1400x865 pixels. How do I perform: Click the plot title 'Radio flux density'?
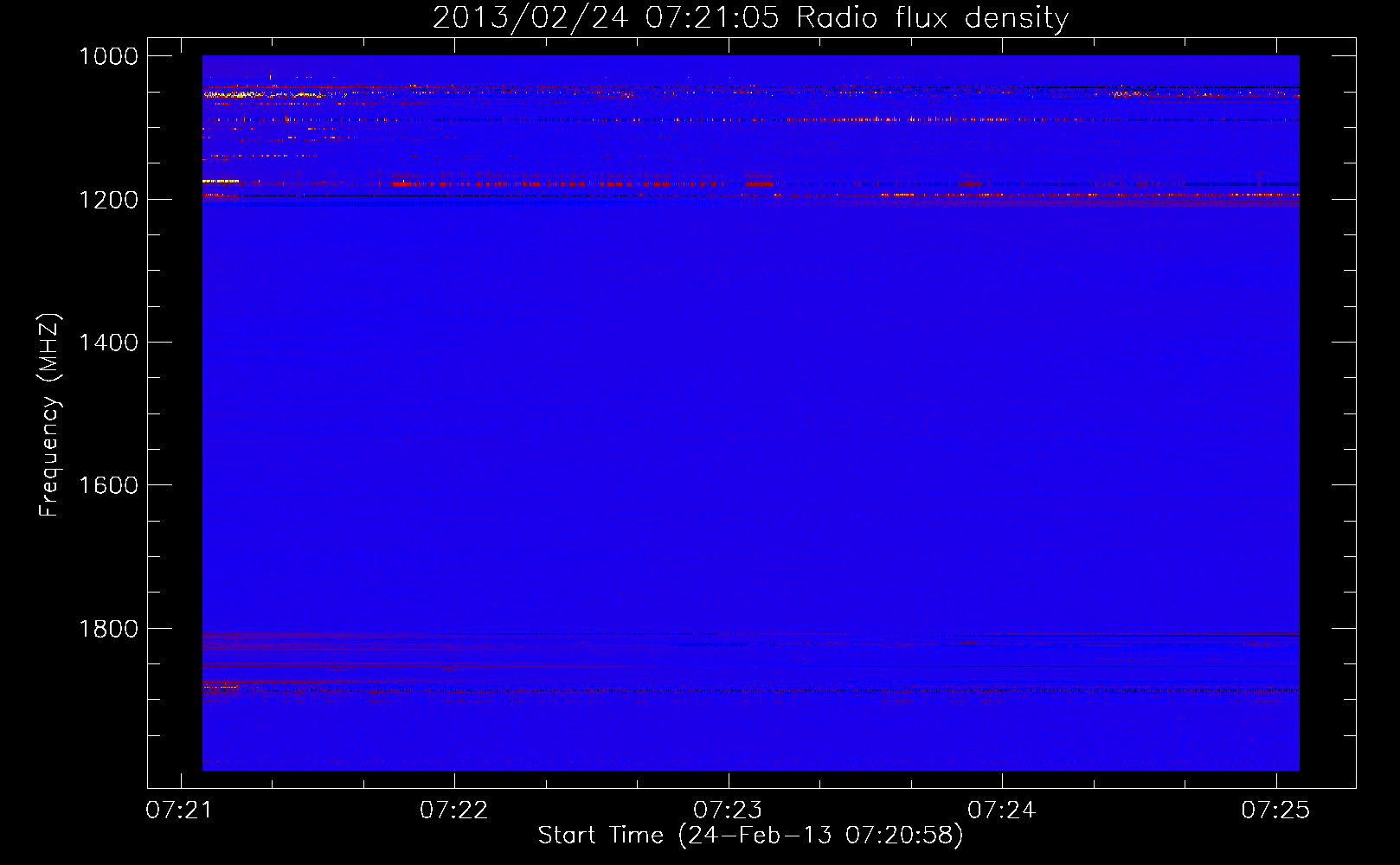933,18
